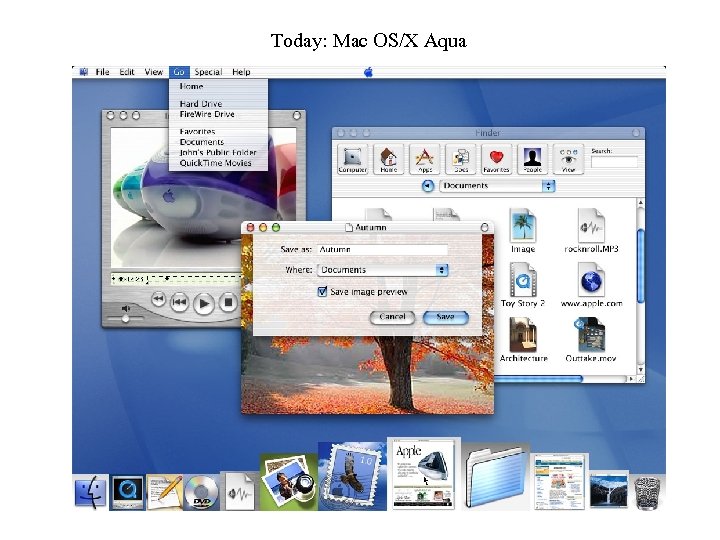Open the Documents path popup in Finder

(x=497, y=186)
